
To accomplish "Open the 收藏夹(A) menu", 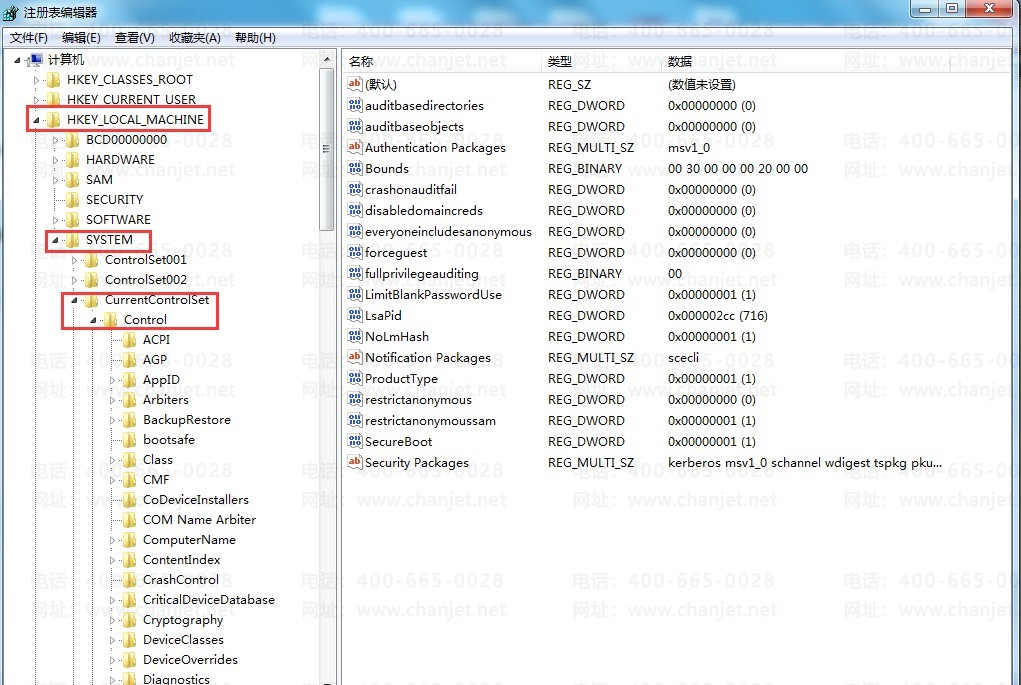I will 195,38.
